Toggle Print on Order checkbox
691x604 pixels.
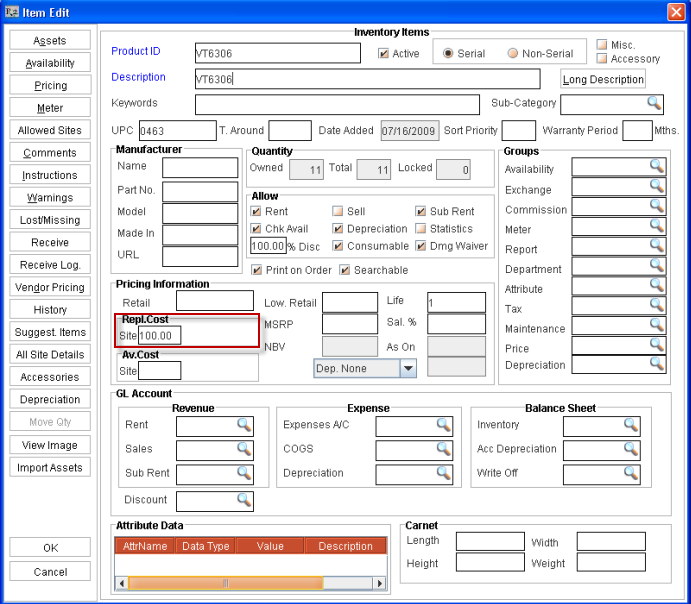pyautogui.click(x=256, y=270)
